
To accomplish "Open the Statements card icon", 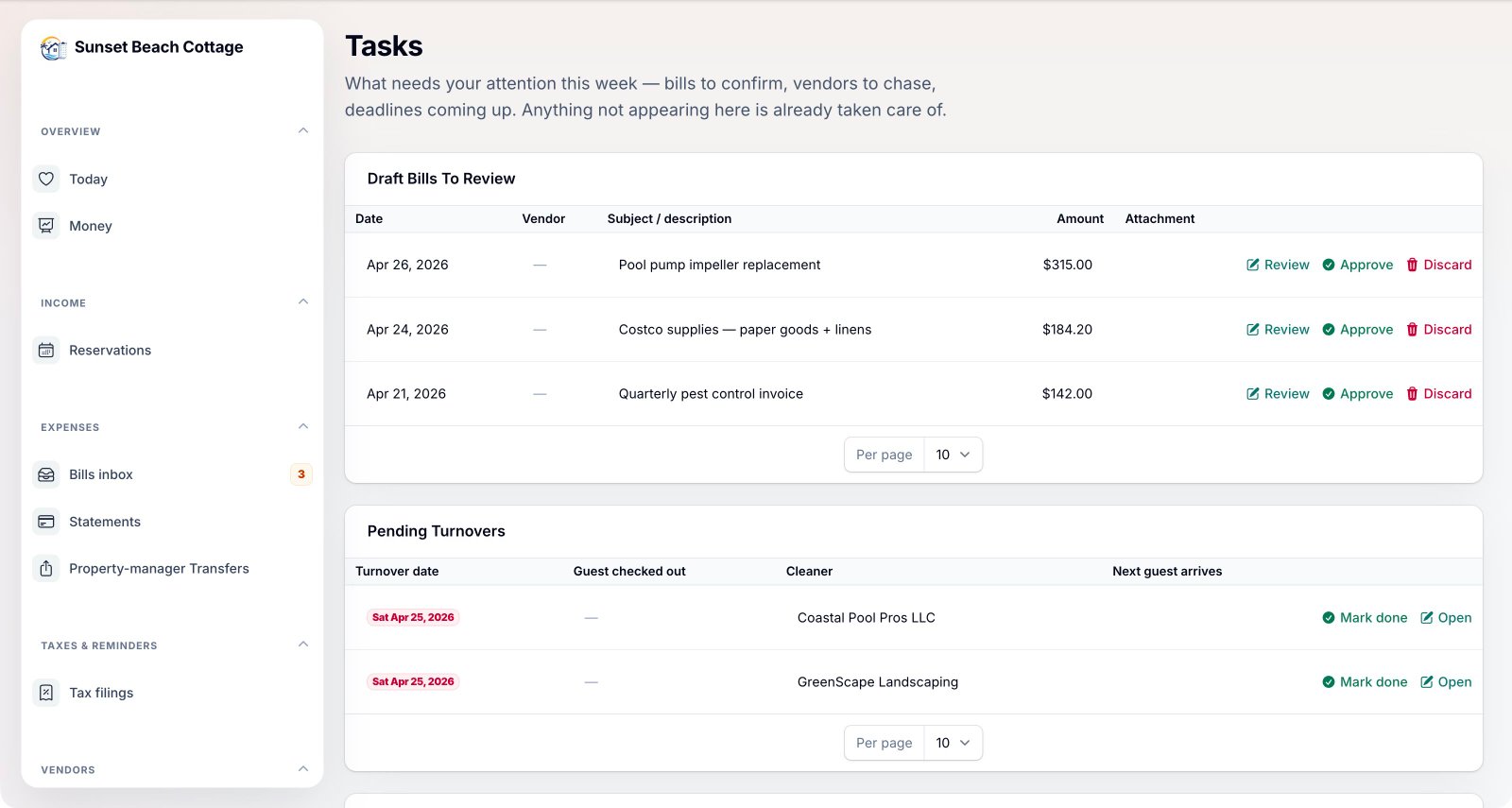I will 46,522.
